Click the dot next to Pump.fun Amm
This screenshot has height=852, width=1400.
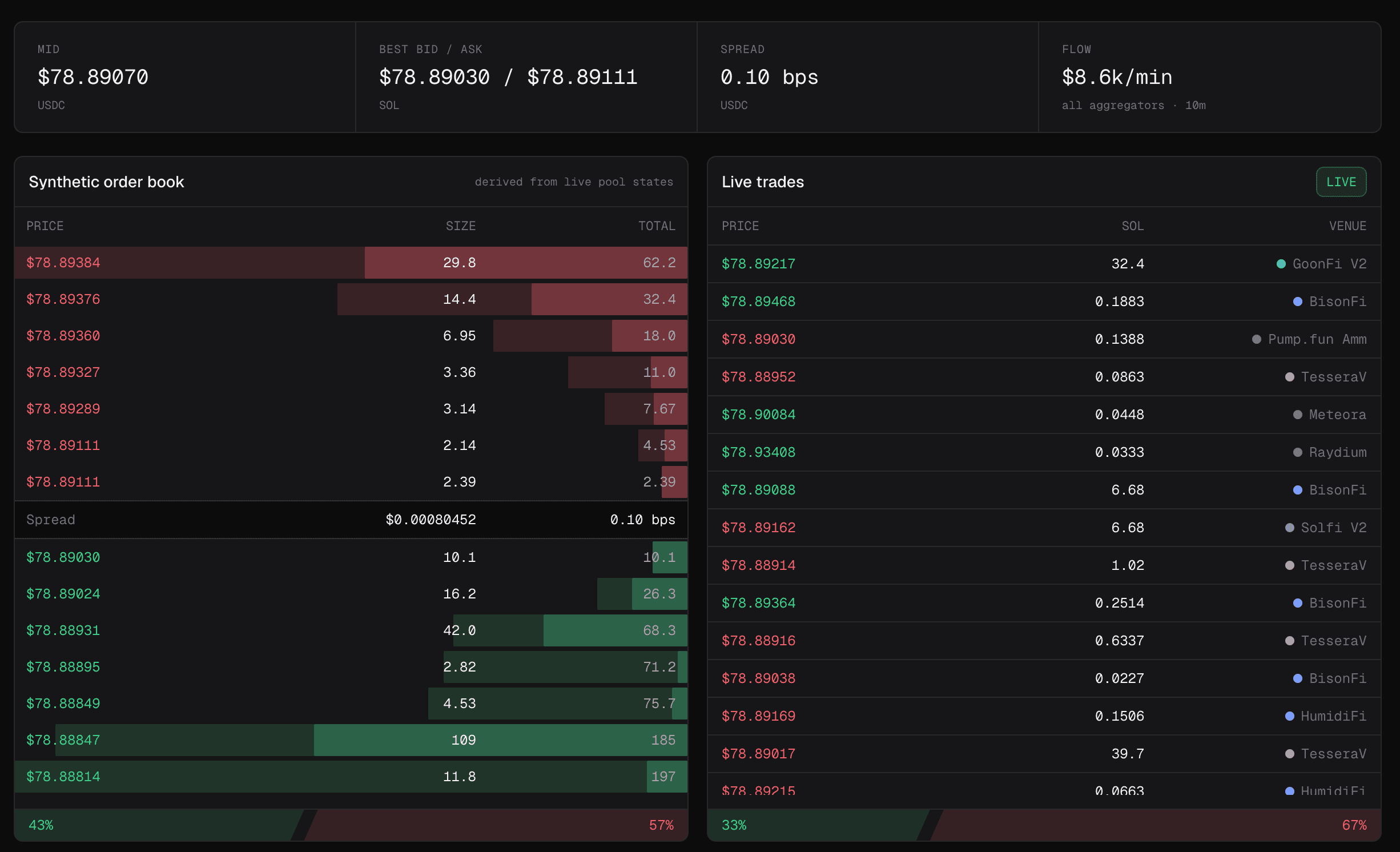tap(1256, 339)
